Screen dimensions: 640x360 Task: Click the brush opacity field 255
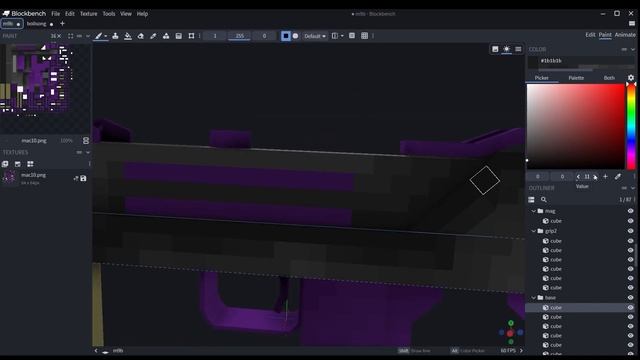(240, 36)
